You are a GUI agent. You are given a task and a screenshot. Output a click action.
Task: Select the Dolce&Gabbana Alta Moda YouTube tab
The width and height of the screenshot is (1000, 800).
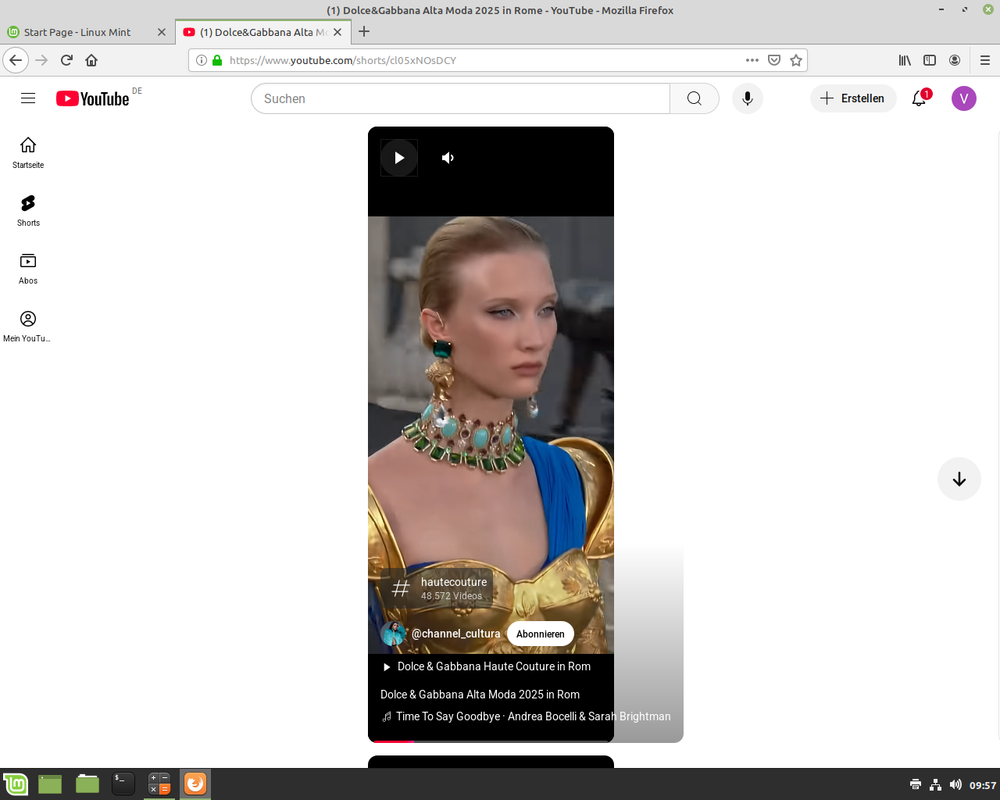click(263, 32)
